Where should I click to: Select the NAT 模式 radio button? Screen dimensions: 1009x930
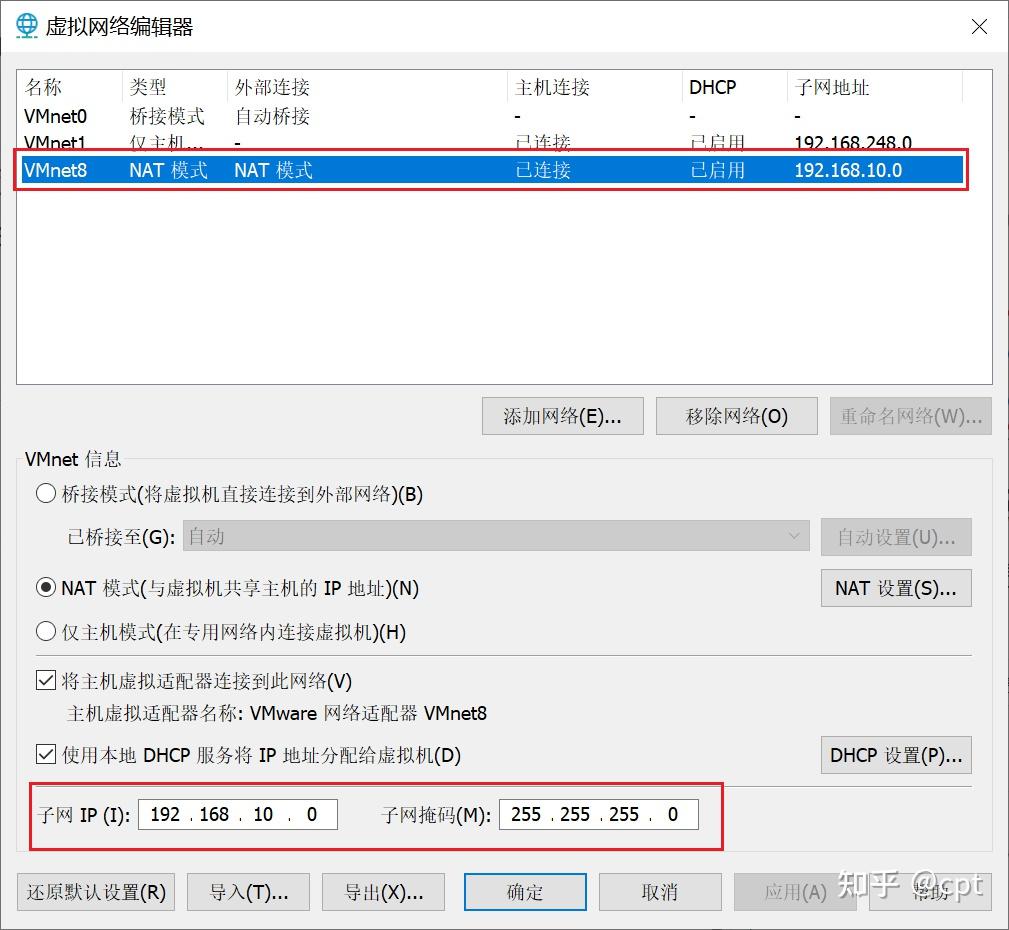tap(46, 588)
